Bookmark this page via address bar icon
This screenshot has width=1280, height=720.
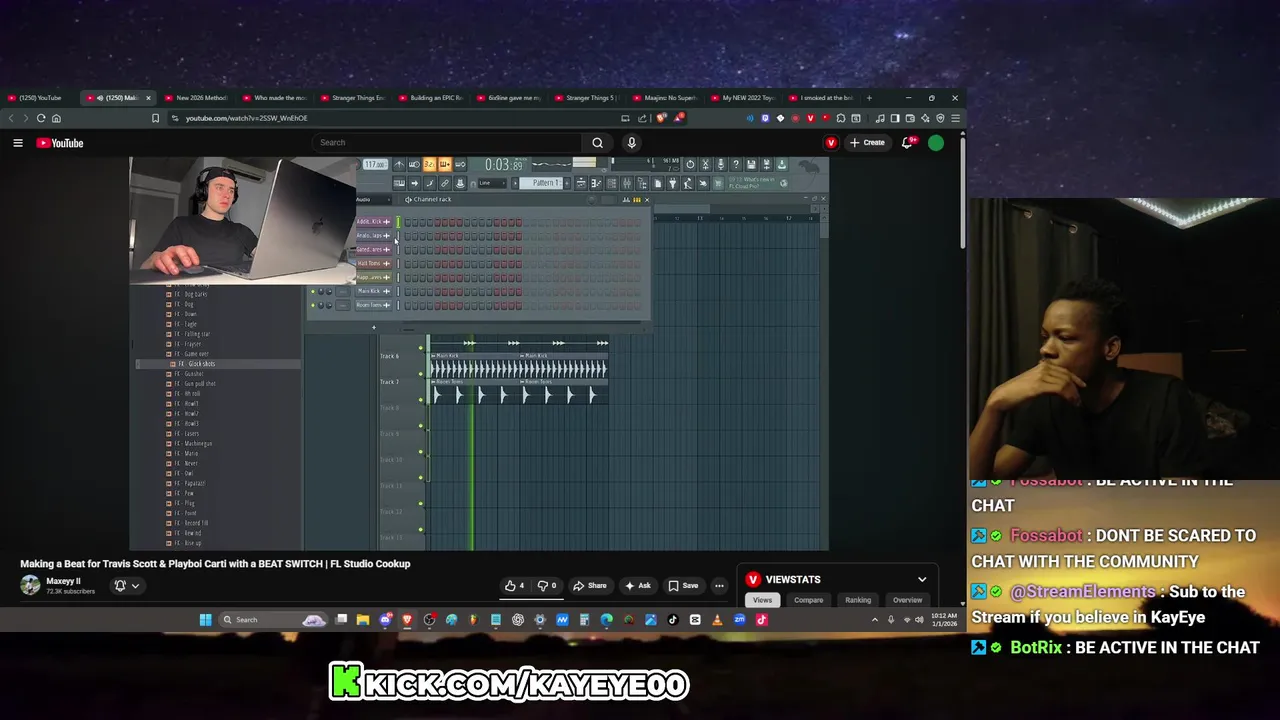pos(155,118)
